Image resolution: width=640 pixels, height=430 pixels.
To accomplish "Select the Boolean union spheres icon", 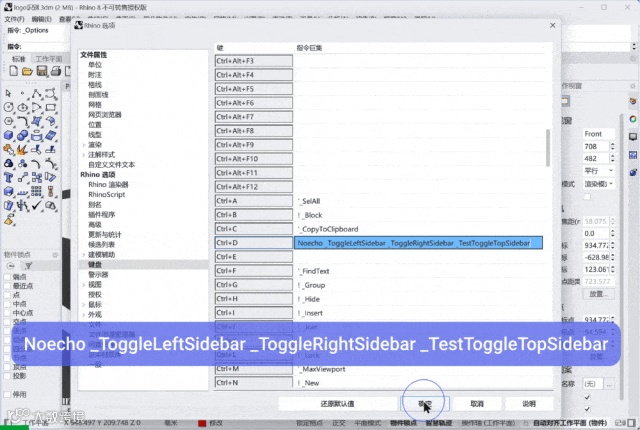I will tap(22, 135).
